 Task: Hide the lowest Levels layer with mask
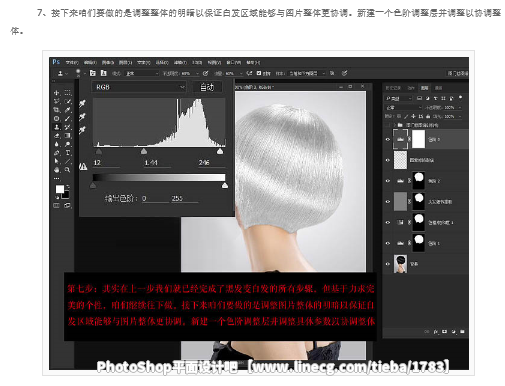point(388,243)
